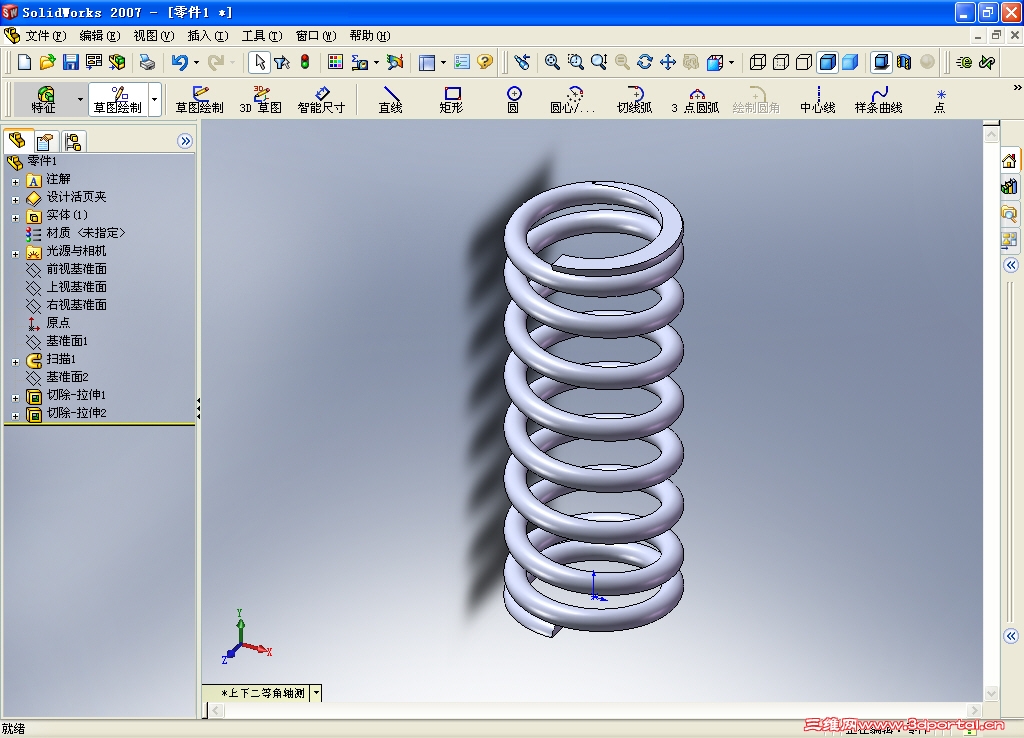Image resolution: width=1024 pixels, height=738 pixels.
Task: Toggle Section View icon
Action: [904, 62]
